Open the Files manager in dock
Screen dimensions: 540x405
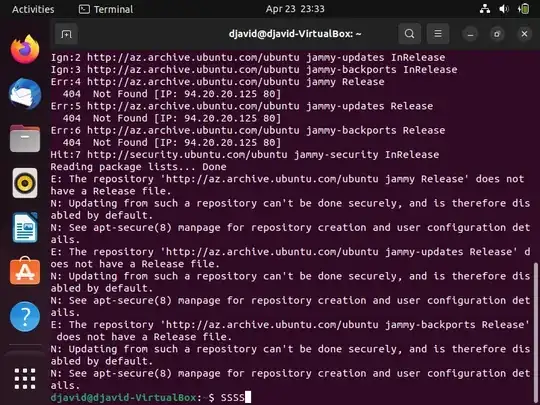click(25, 138)
